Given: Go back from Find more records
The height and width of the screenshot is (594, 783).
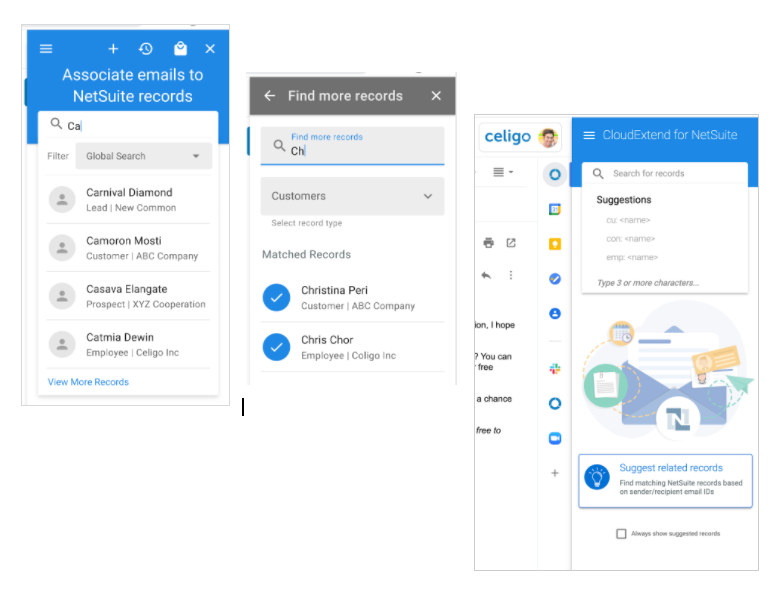Looking at the screenshot, I should click(x=270, y=96).
